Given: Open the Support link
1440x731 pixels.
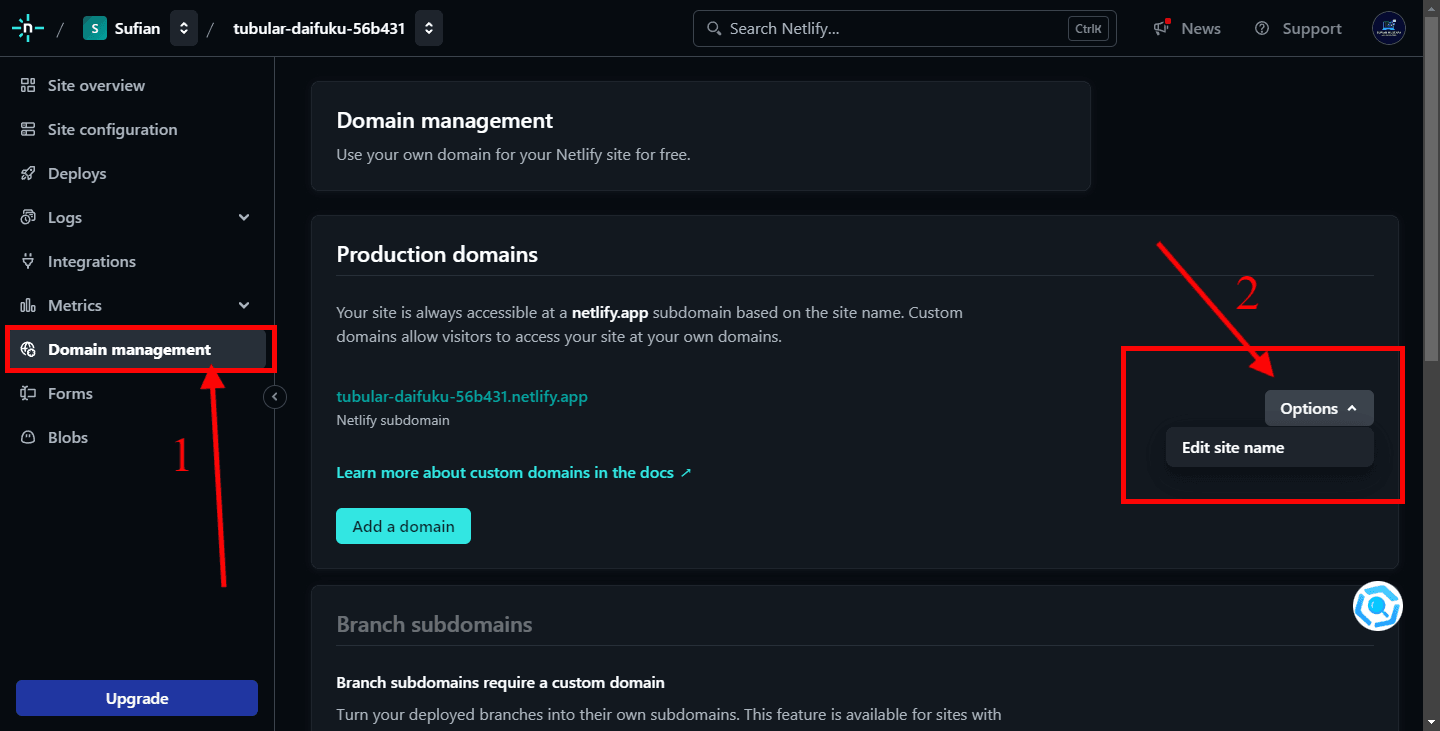Looking at the screenshot, I should coord(1312,28).
